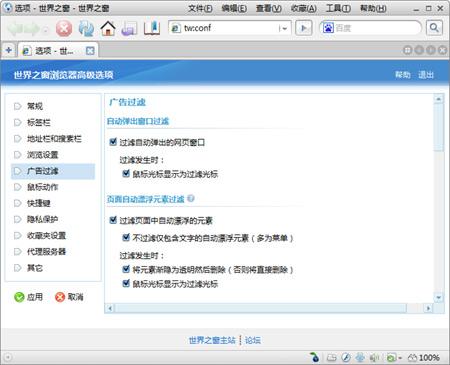Open the 代理服务器 options category
Screen dimensions: 450x365
[x=46, y=251]
